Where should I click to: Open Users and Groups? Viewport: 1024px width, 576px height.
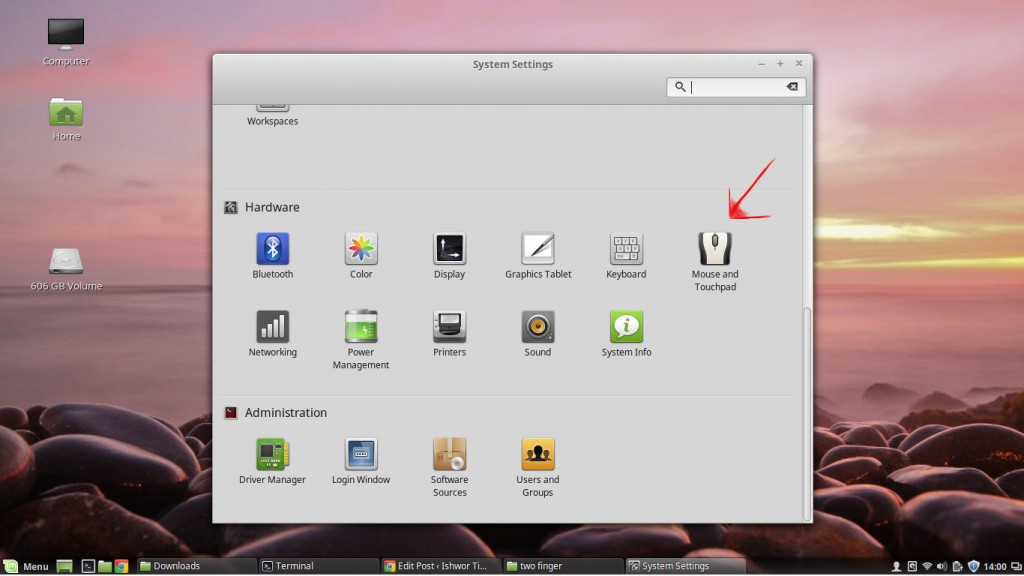coord(537,468)
